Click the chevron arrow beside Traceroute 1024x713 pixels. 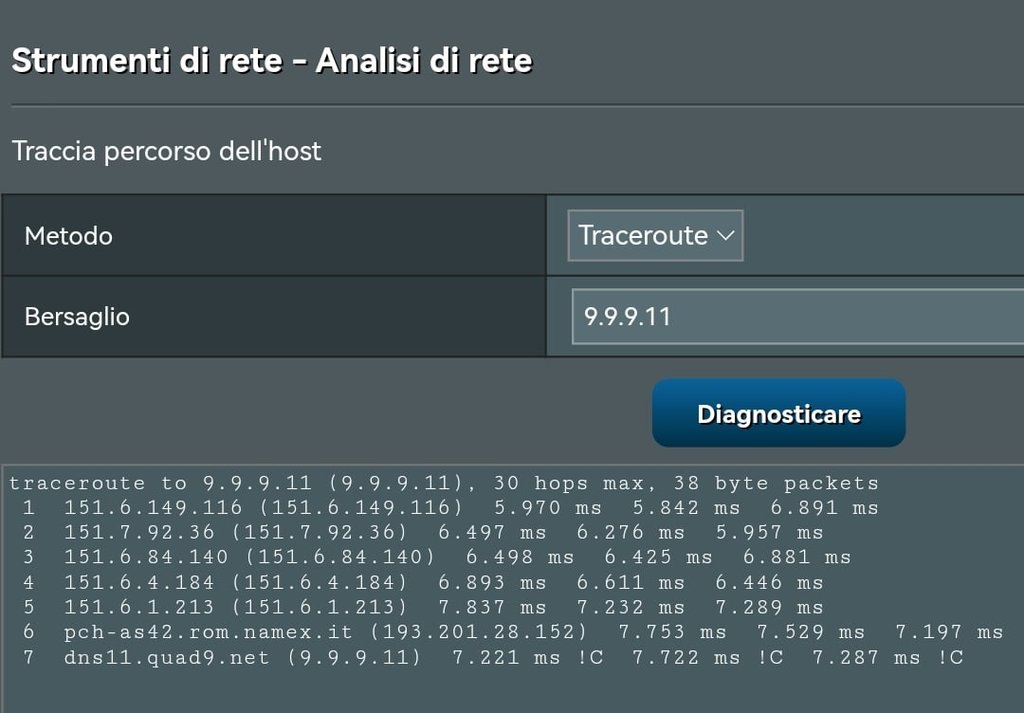(x=727, y=236)
